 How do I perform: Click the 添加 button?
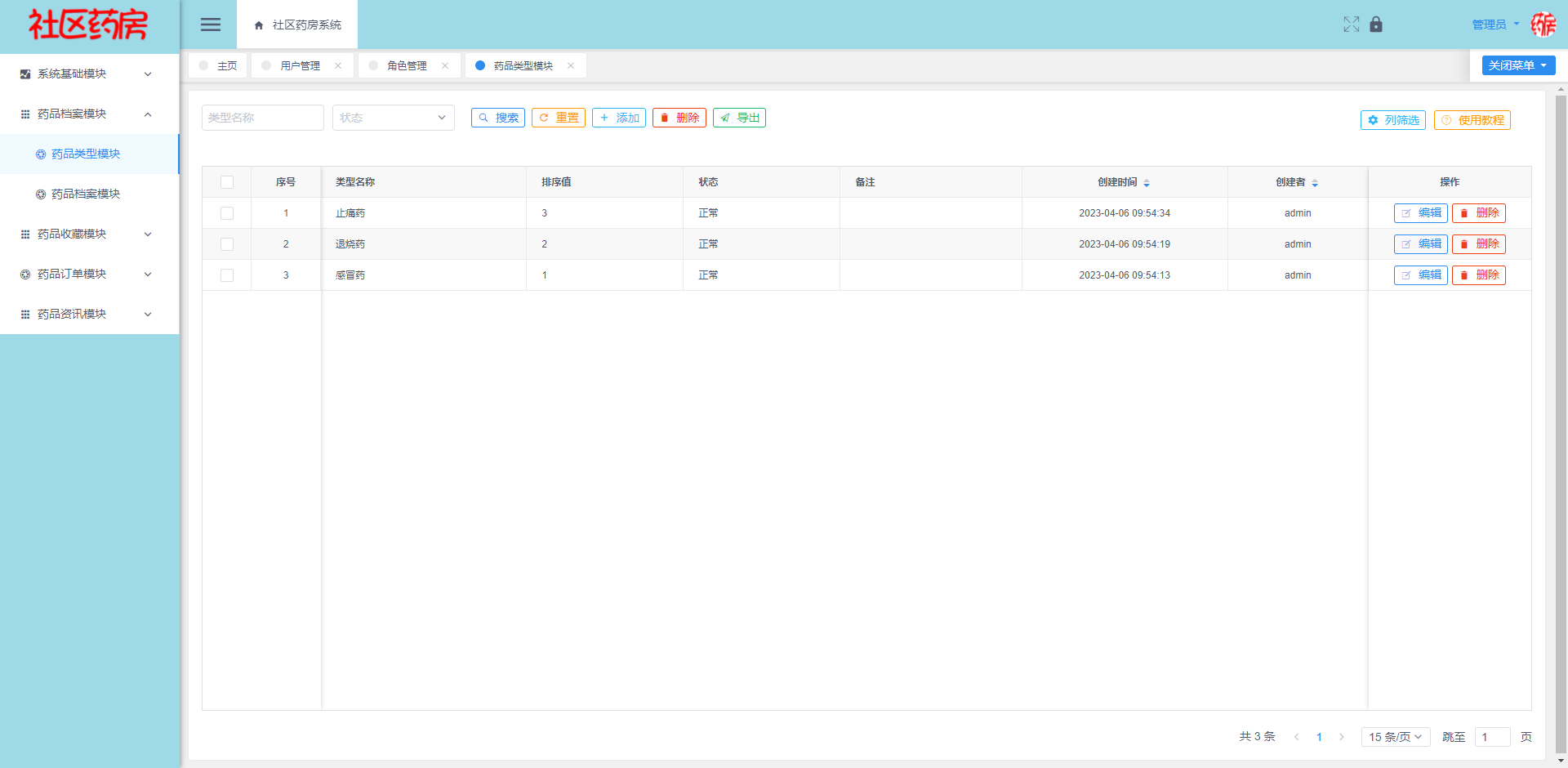pyautogui.click(x=619, y=118)
